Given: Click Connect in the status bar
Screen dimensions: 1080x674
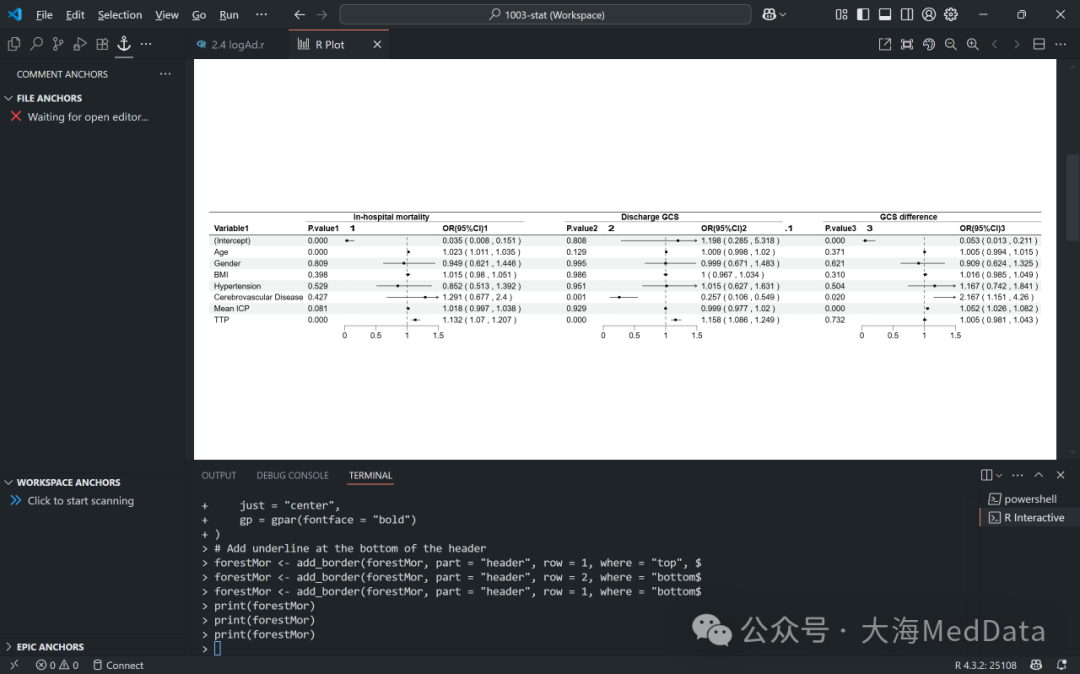Looking at the screenshot, I should tap(118, 665).
